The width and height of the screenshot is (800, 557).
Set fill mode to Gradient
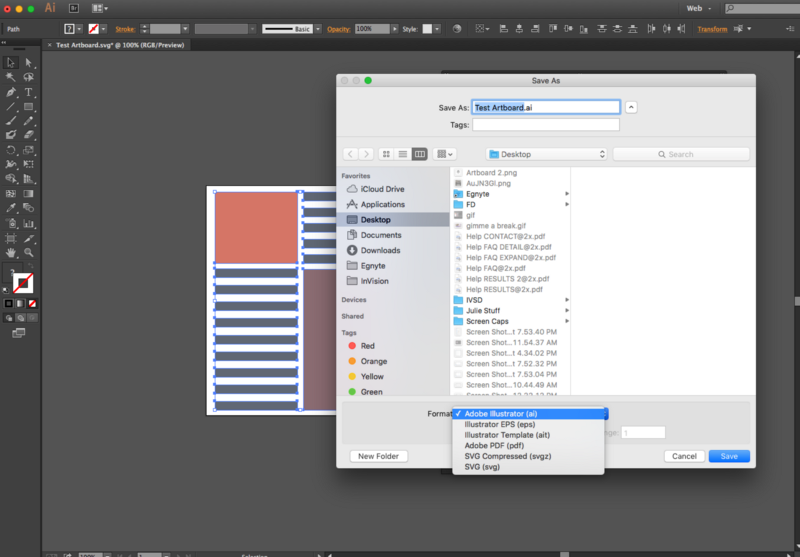20,303
